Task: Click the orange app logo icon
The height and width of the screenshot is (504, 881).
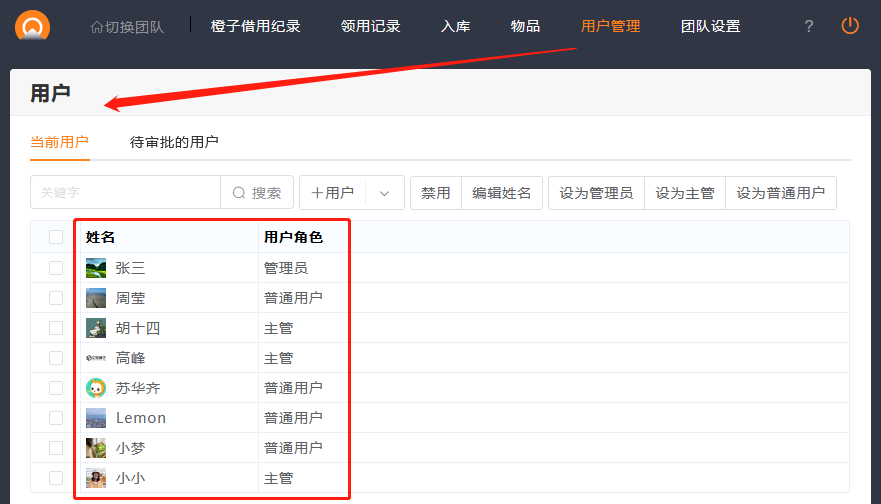Action: pyautogui.click(x=32, y=24)
